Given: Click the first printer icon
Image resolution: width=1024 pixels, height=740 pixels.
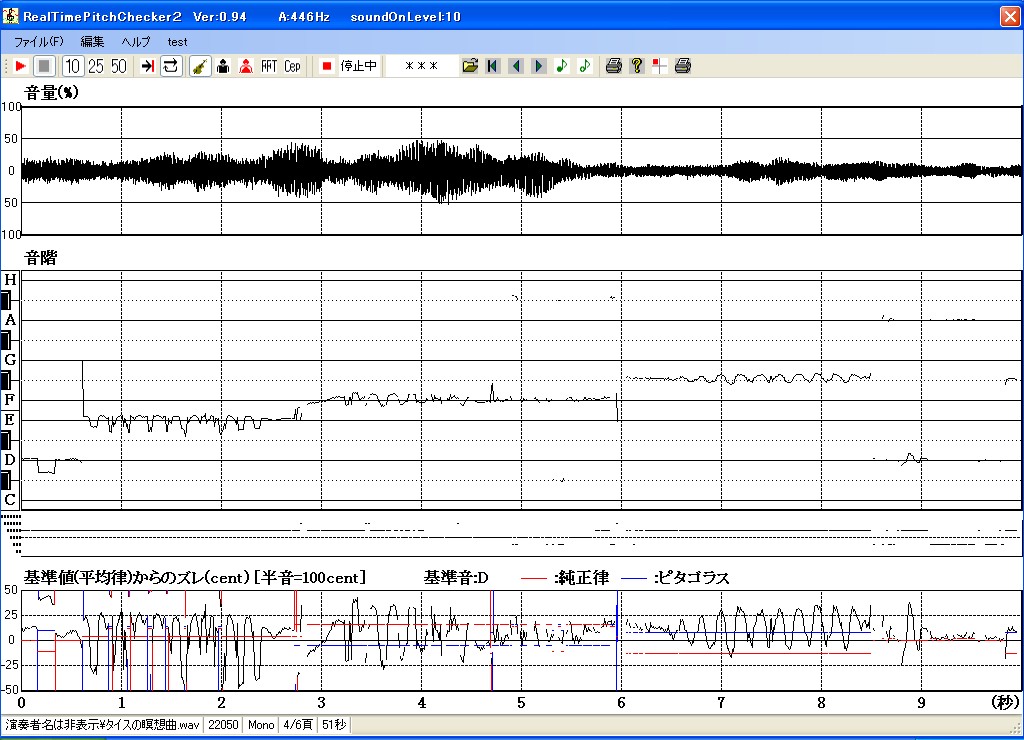Looking at the screenshot, I should [x=613, y=66].
